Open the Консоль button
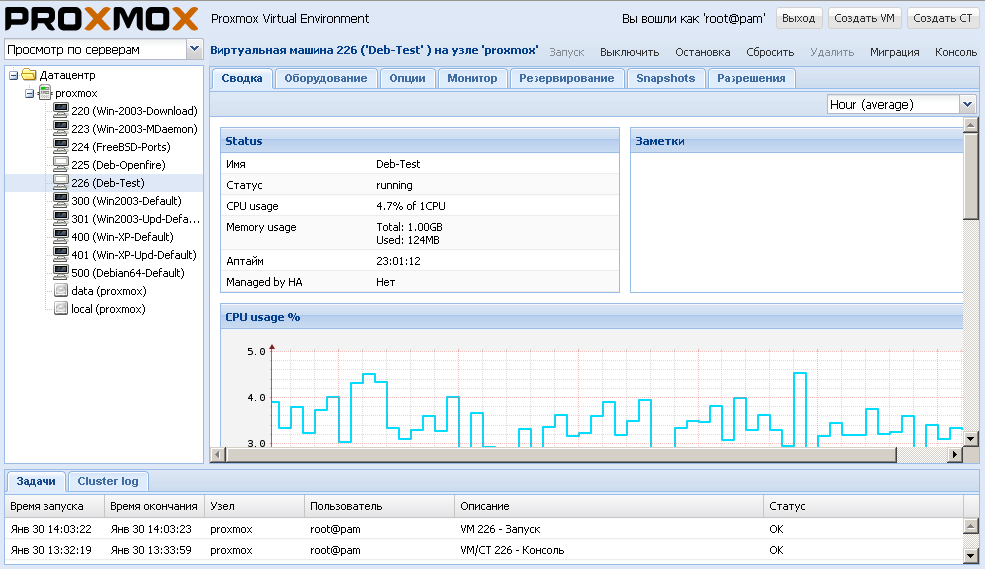The image size is (985, 569). tap(955, 52)
